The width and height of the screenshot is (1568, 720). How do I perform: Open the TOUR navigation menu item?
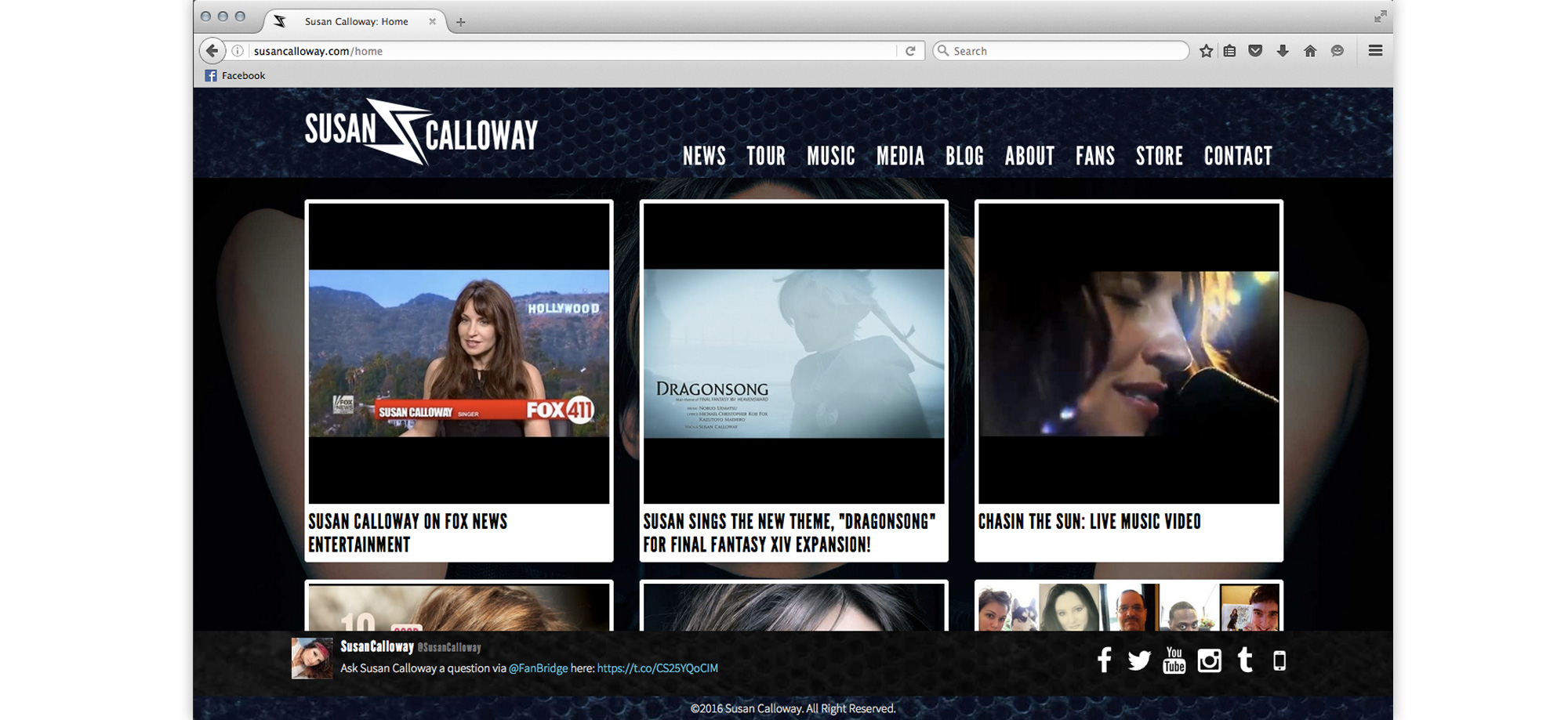[765, 156]
